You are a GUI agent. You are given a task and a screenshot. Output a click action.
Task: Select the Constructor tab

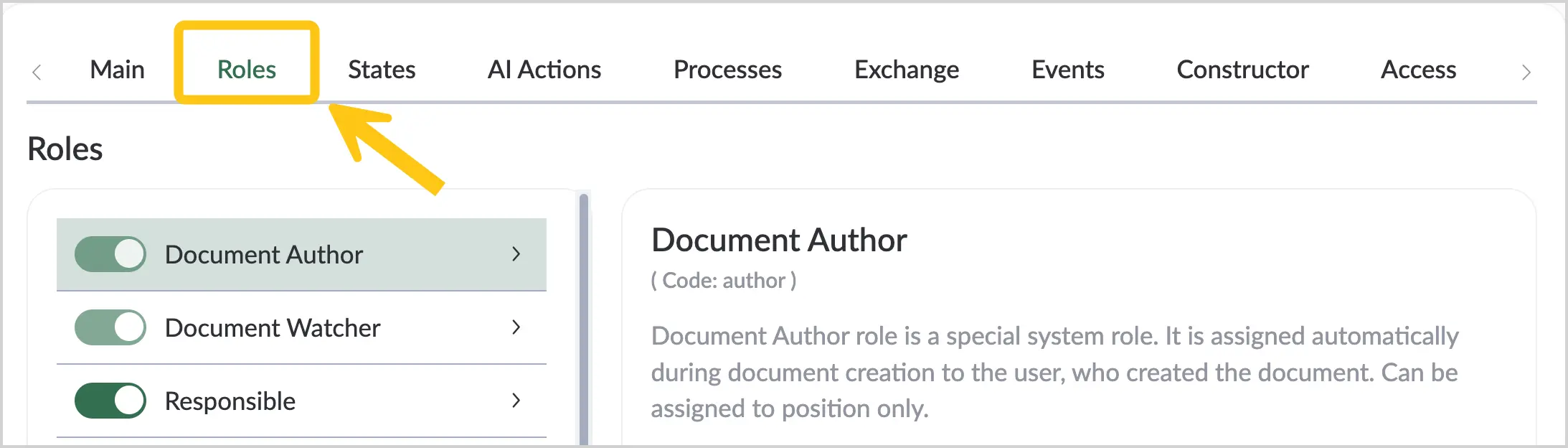[x=1243, y=70]
